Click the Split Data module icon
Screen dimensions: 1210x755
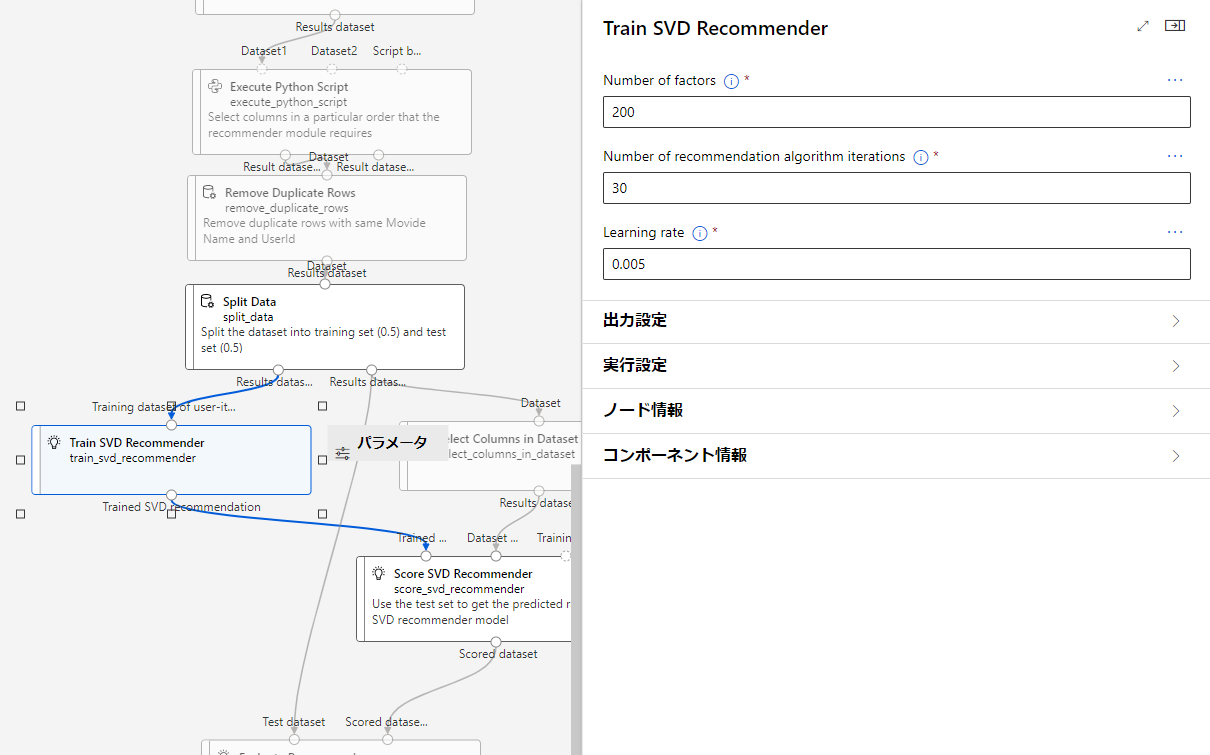click(x=208, y=301)
